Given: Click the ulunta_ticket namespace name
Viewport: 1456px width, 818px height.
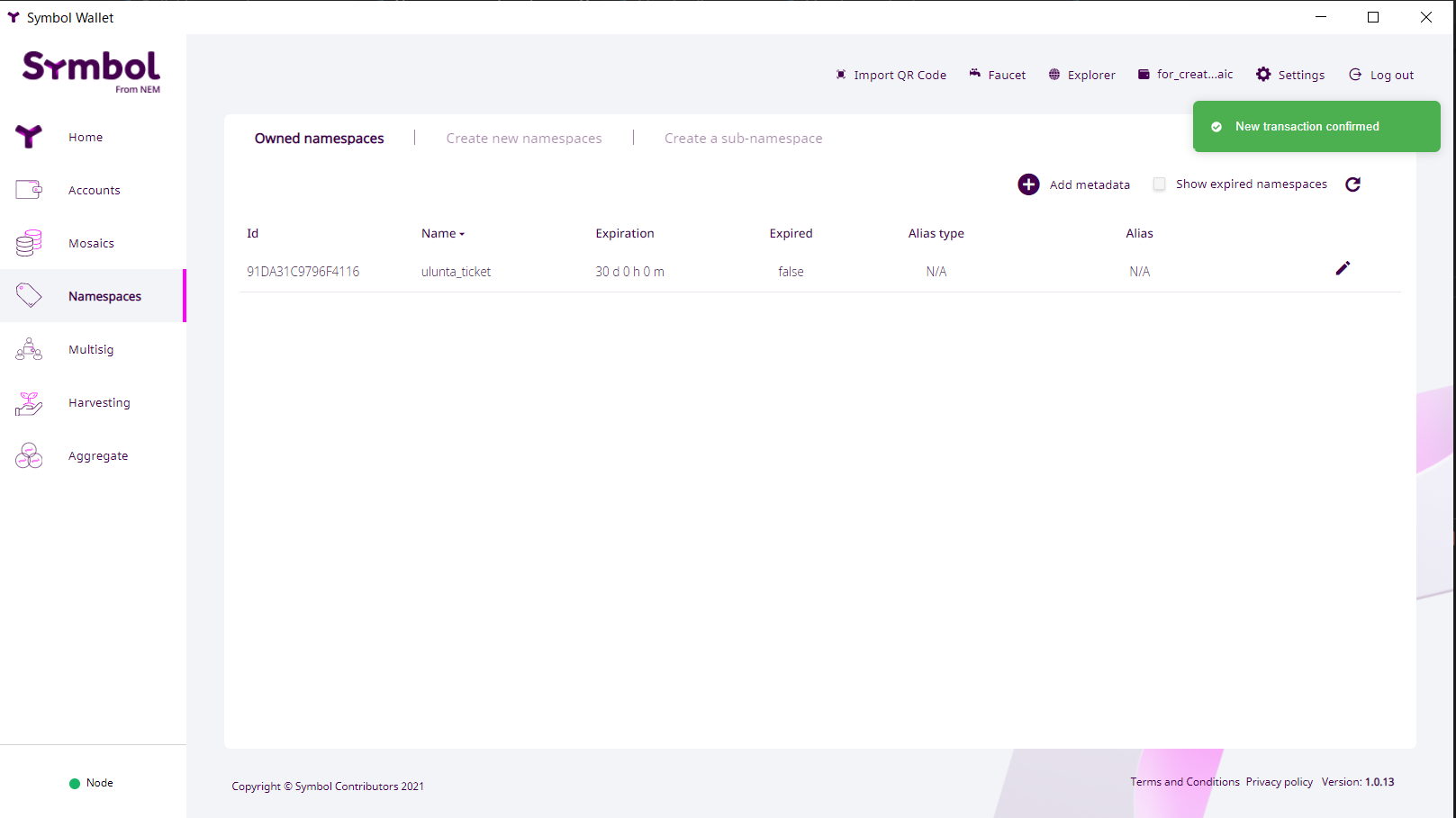Looking at the screenshot, I should (x=456, y=272).
